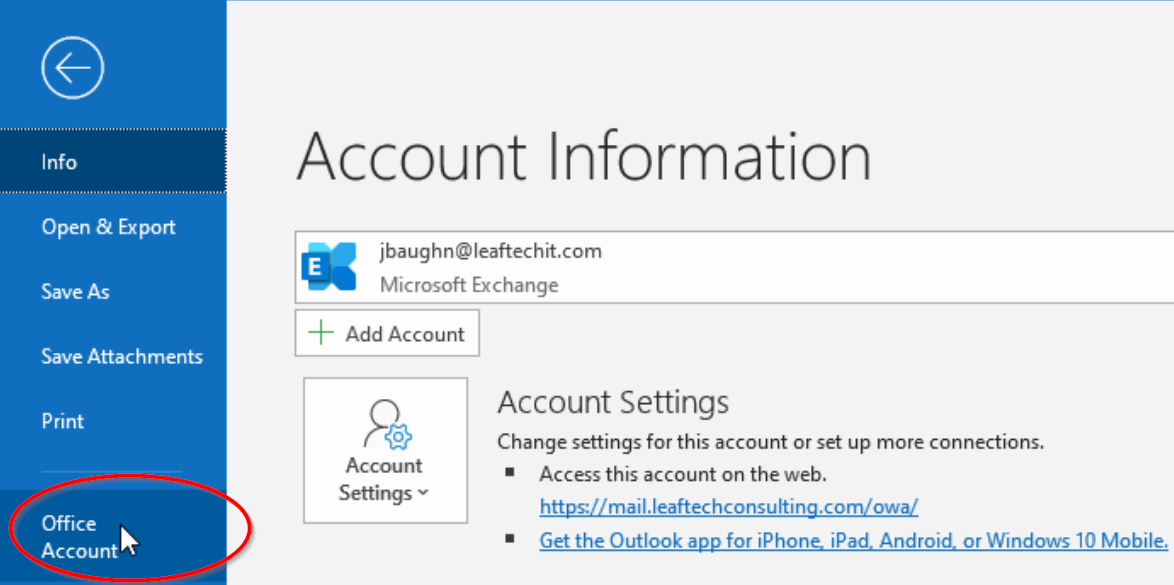Open the Open & Export menu
Viewport: 1174px width, 585px height.
(113, 227)
